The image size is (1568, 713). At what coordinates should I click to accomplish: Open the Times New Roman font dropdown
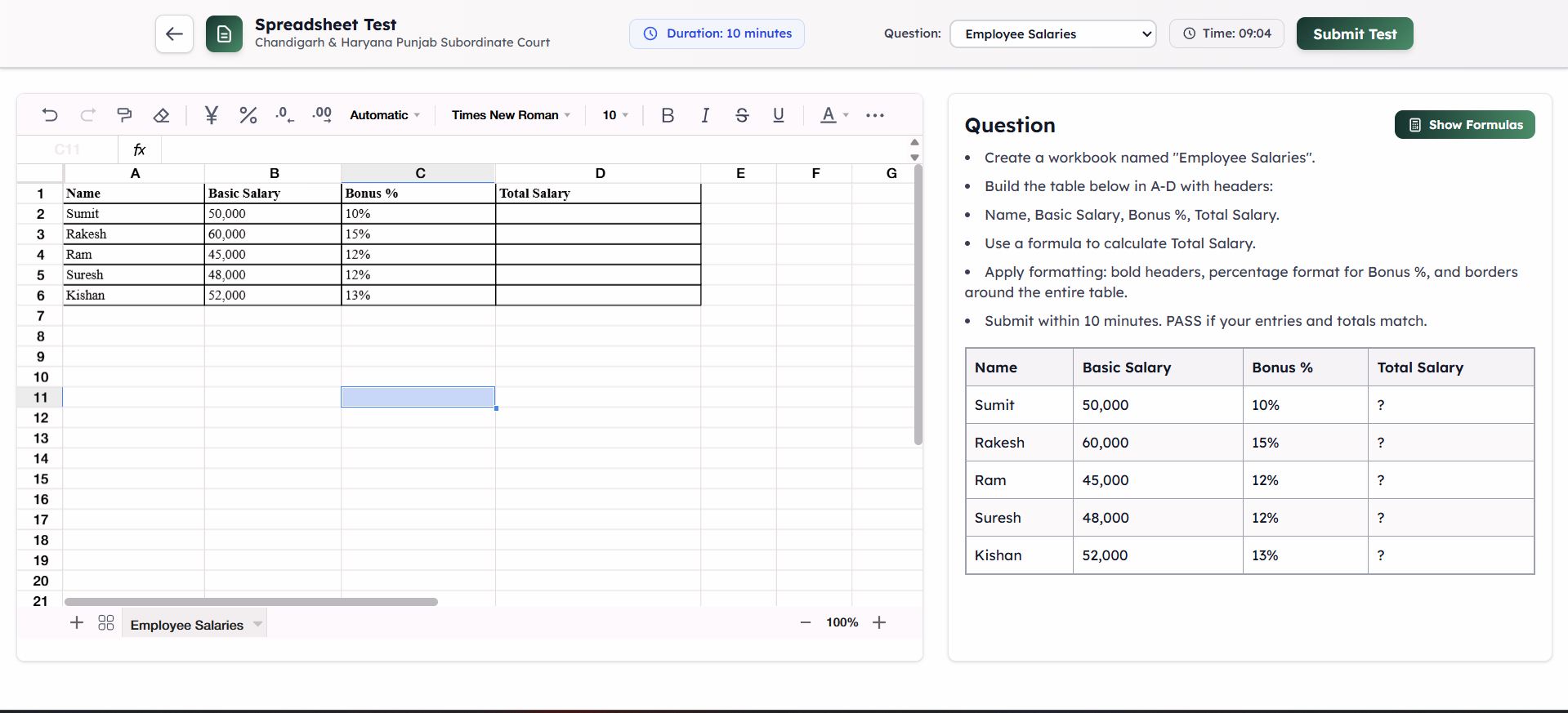[x=511, y=115]
